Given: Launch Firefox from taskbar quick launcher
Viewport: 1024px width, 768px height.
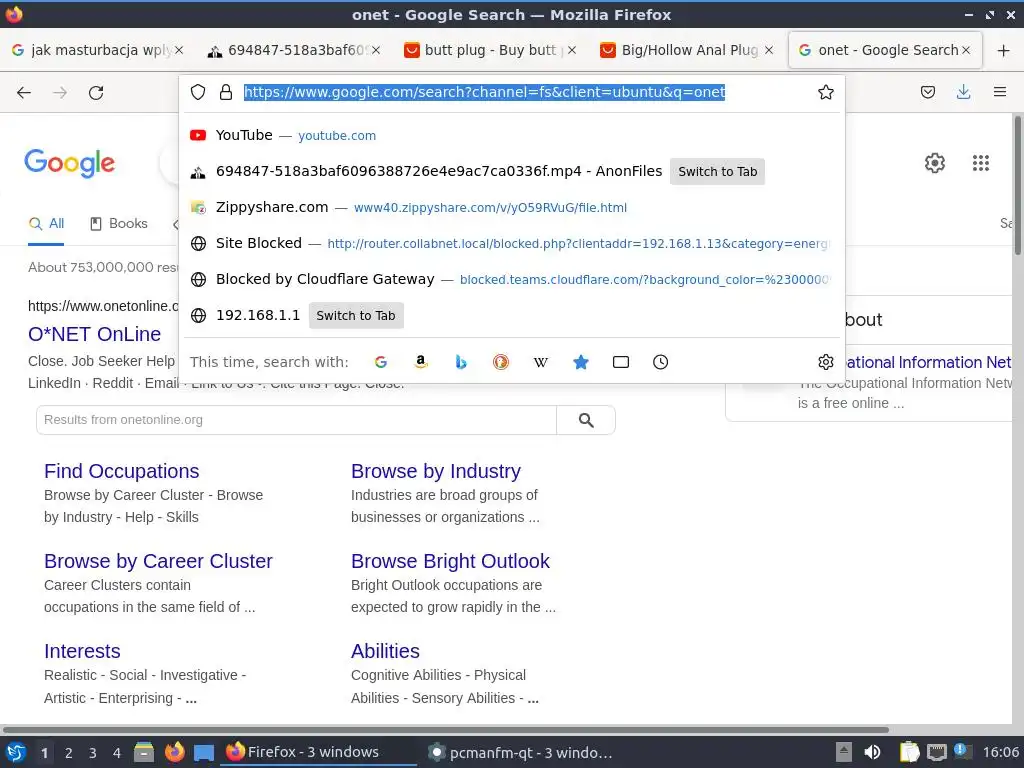Looking at the screenshot, I should 174,752.
